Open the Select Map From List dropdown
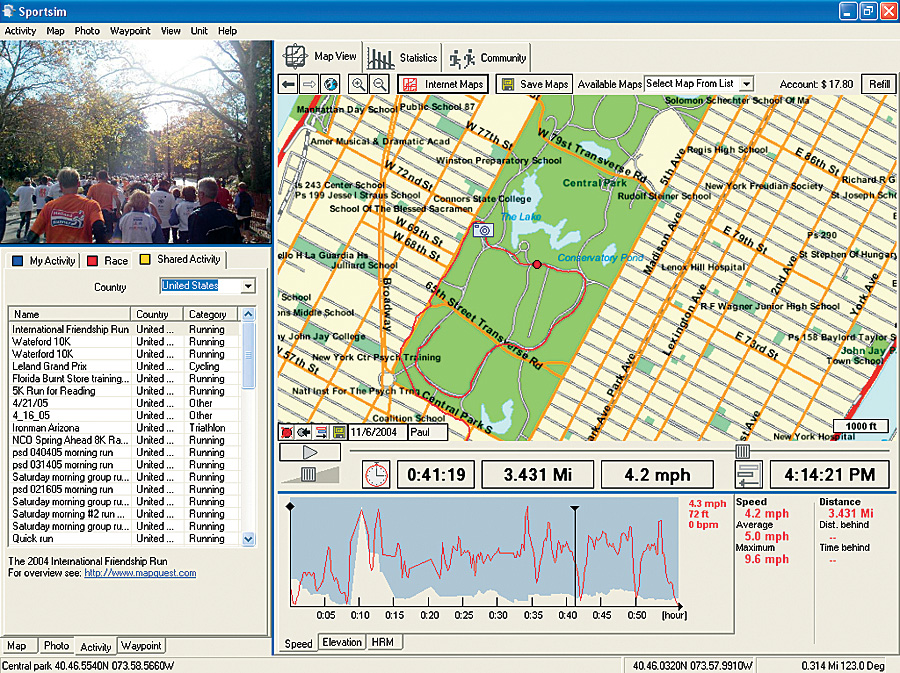 point(746,84)
